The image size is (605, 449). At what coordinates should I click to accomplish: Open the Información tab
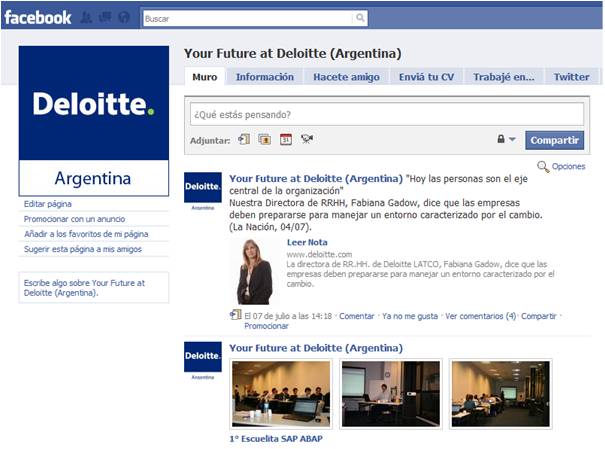(265, 77)
